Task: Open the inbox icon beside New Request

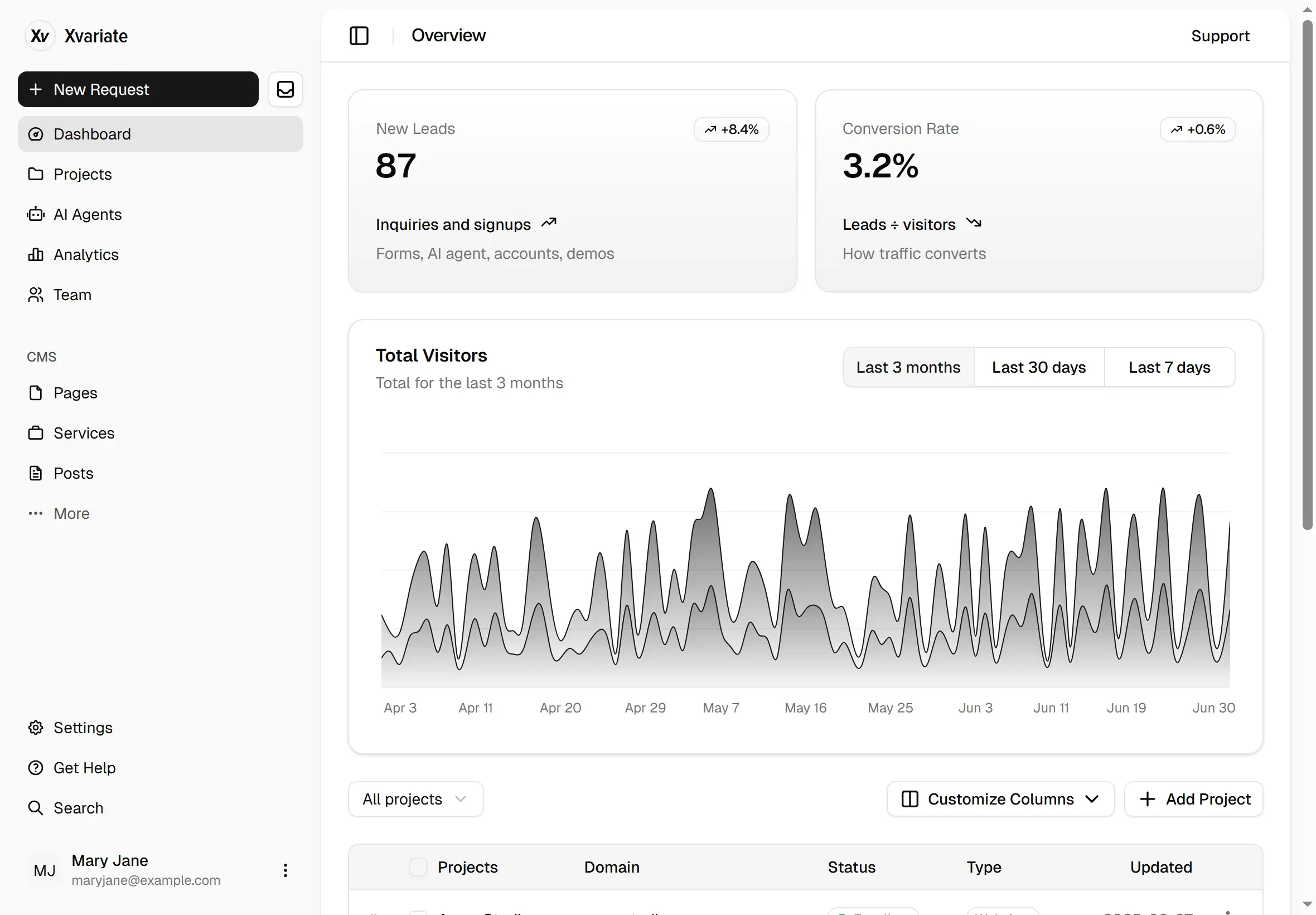Action: coord(286,89)
